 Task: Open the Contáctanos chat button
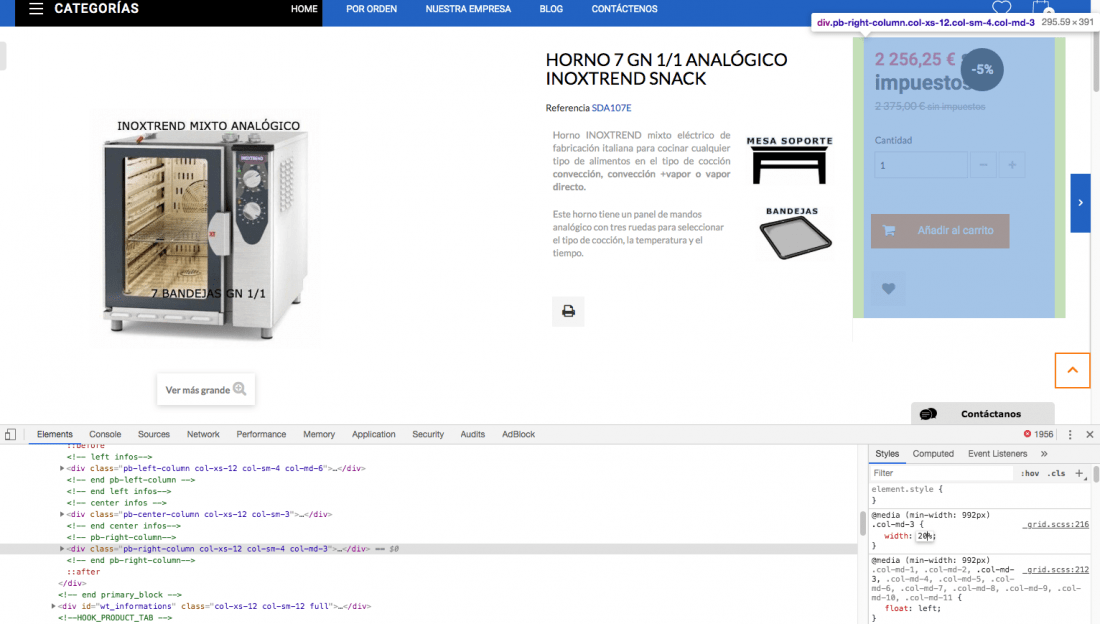(983, 413)
